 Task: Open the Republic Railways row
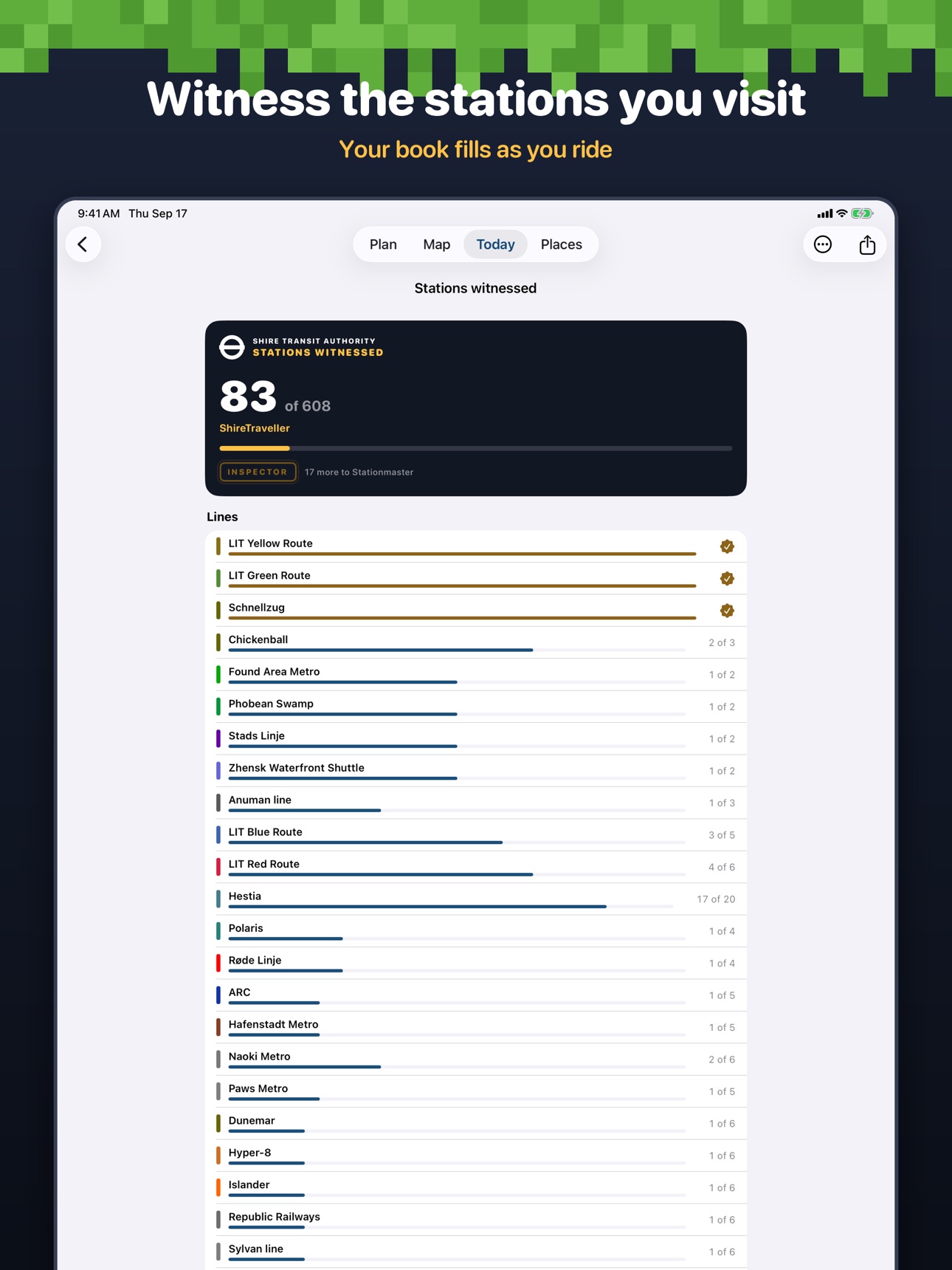pos(476,1220)
